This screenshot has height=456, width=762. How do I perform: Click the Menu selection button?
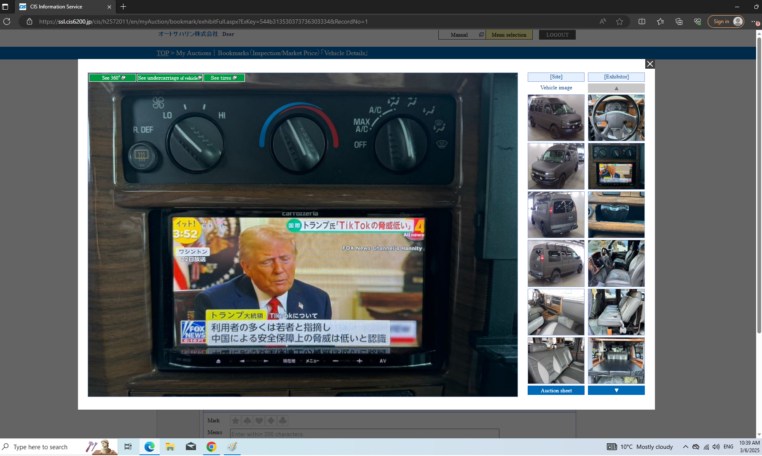[x=509, y=35]
